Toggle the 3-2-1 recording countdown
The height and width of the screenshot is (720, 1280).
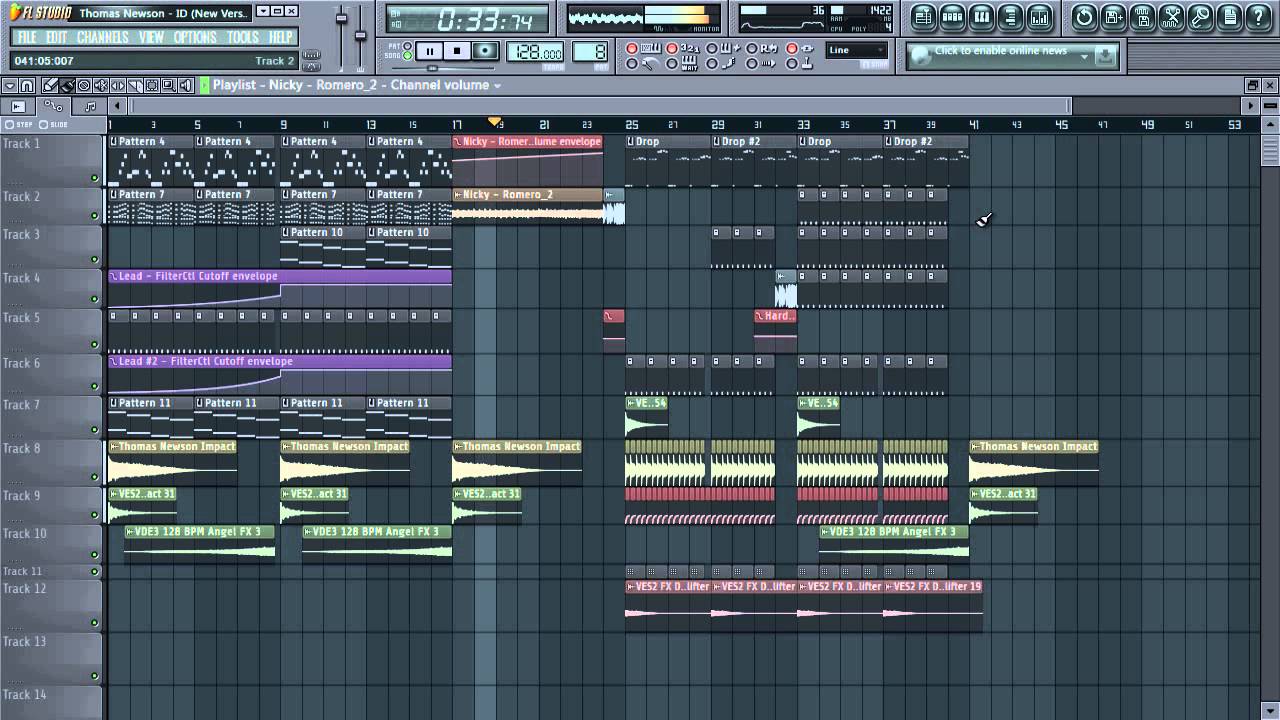671,48
